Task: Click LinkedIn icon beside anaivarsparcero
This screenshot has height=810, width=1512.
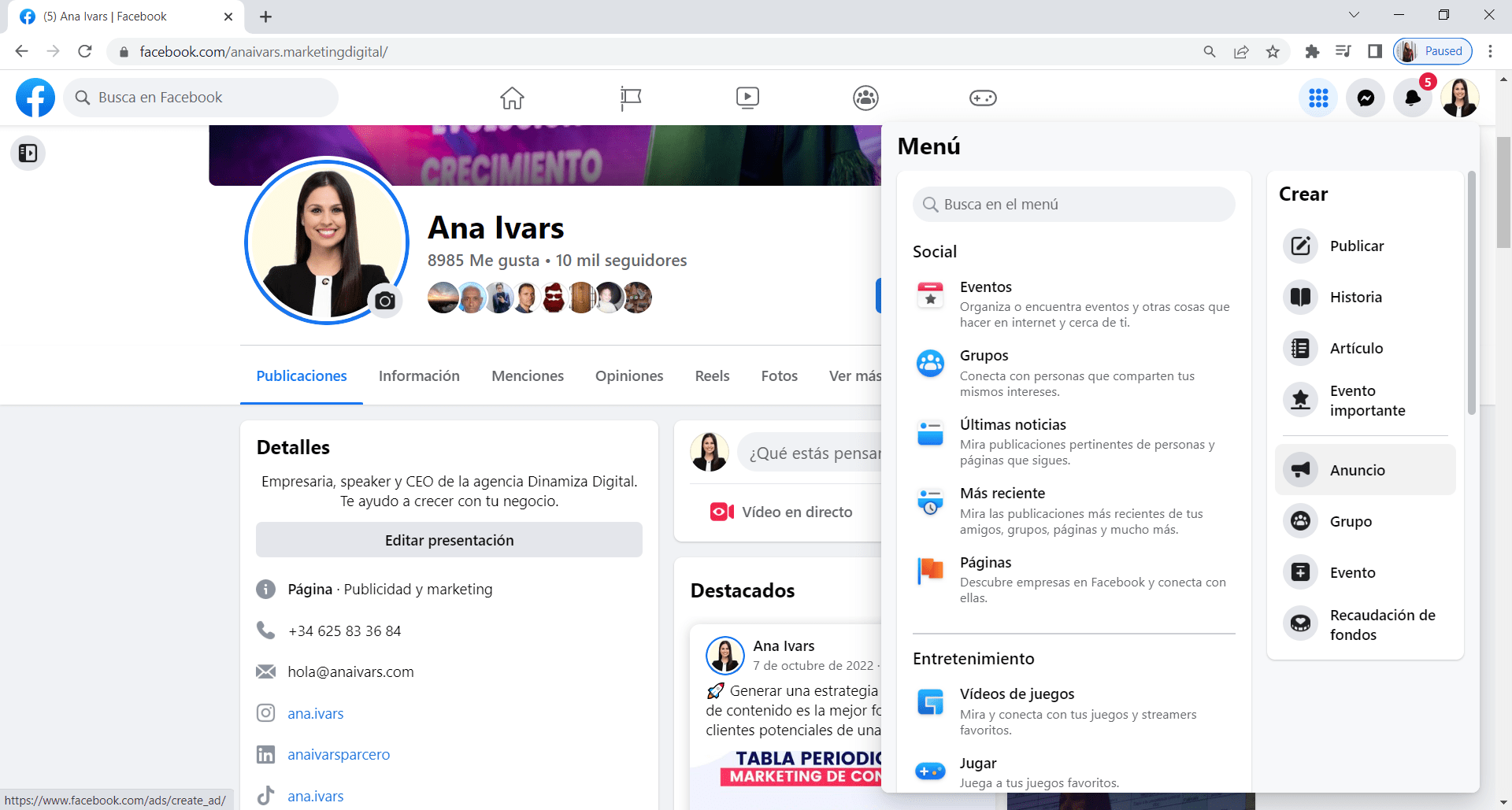Action: click(x=266, y=754)
